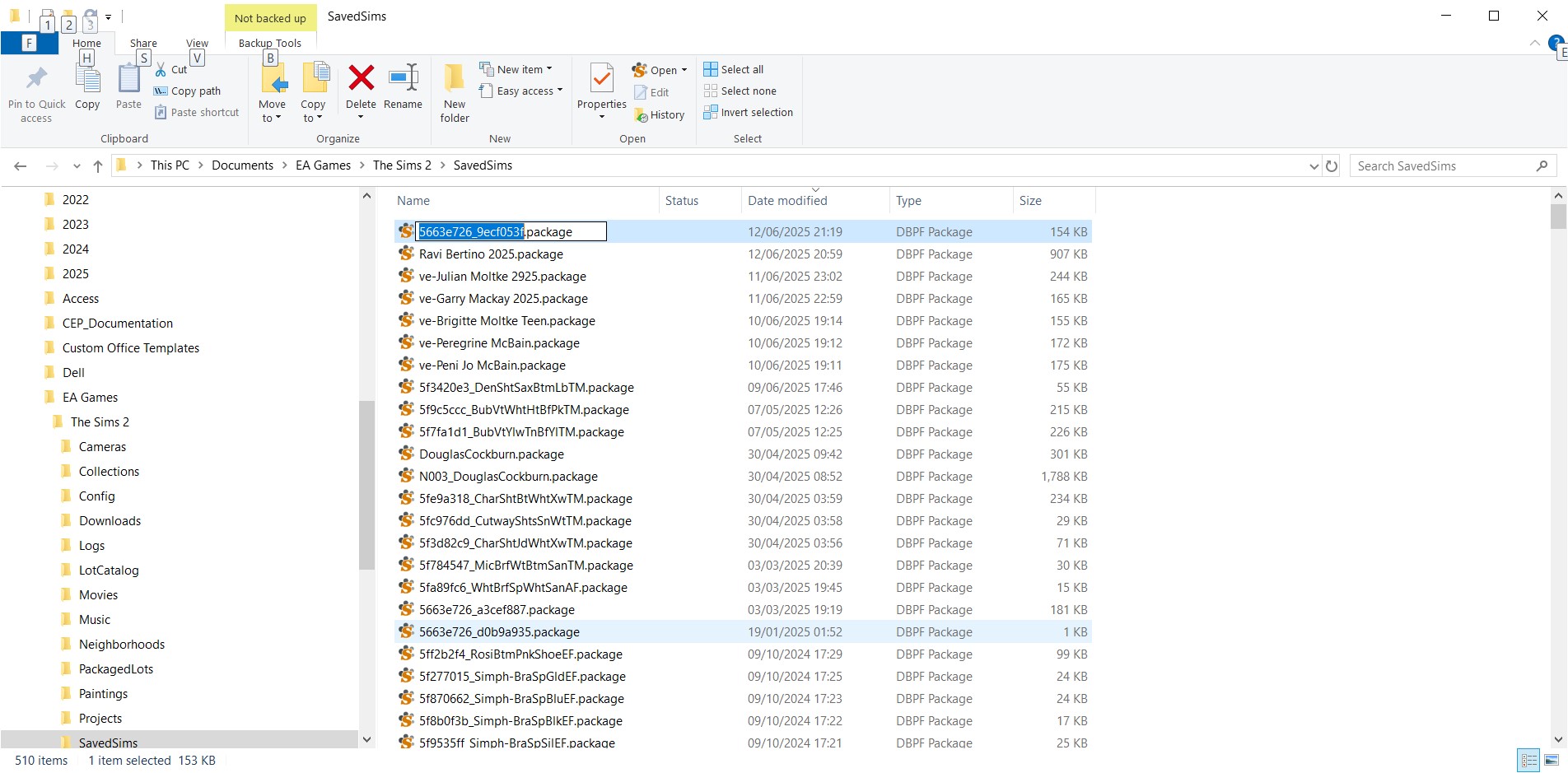This screenshot has height=773, width=1568.
Task: Click the Up one level arrow
Action: point(98,166)
